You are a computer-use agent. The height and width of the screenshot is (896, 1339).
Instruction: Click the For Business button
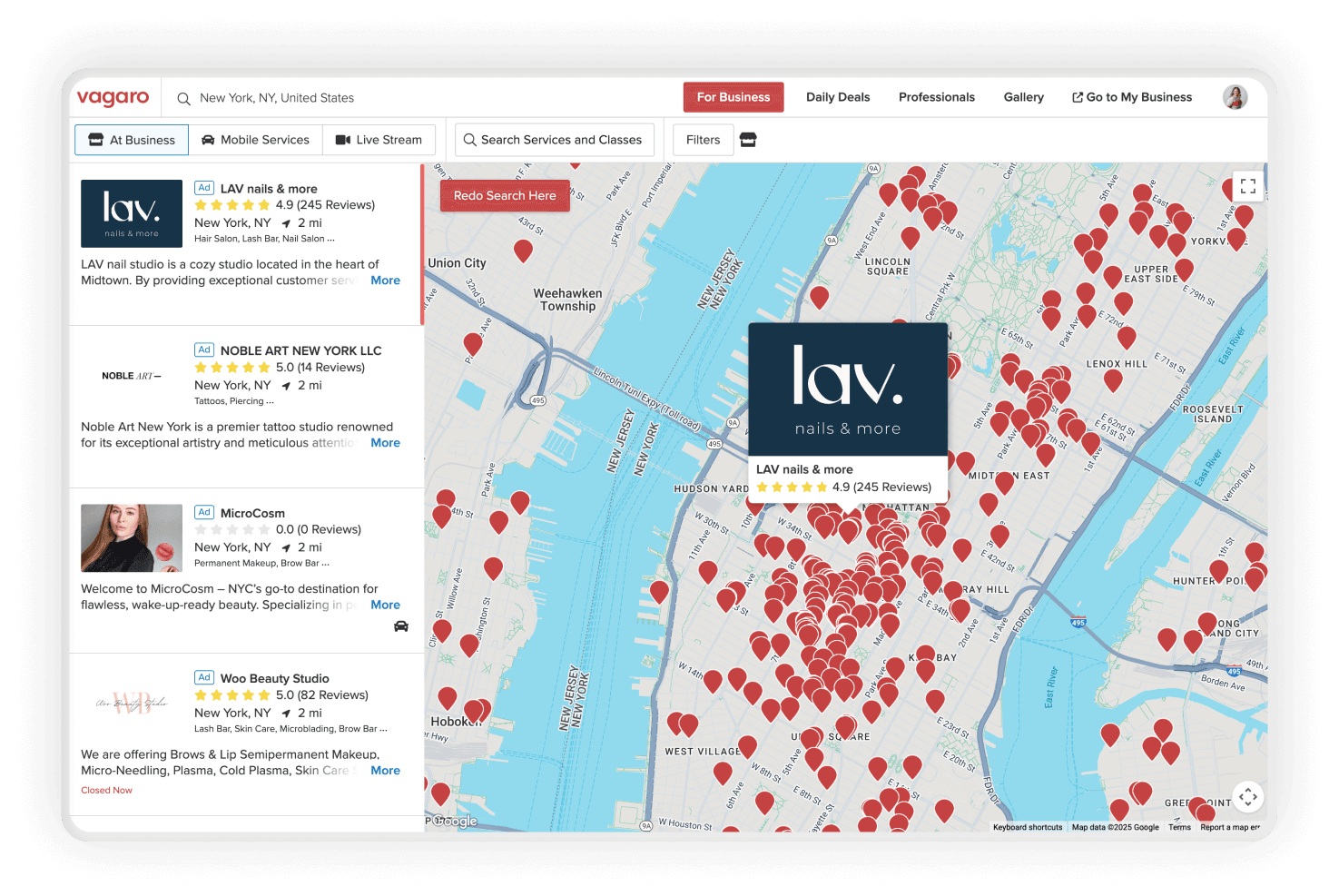pyautogui.click(x=733, y=97)
